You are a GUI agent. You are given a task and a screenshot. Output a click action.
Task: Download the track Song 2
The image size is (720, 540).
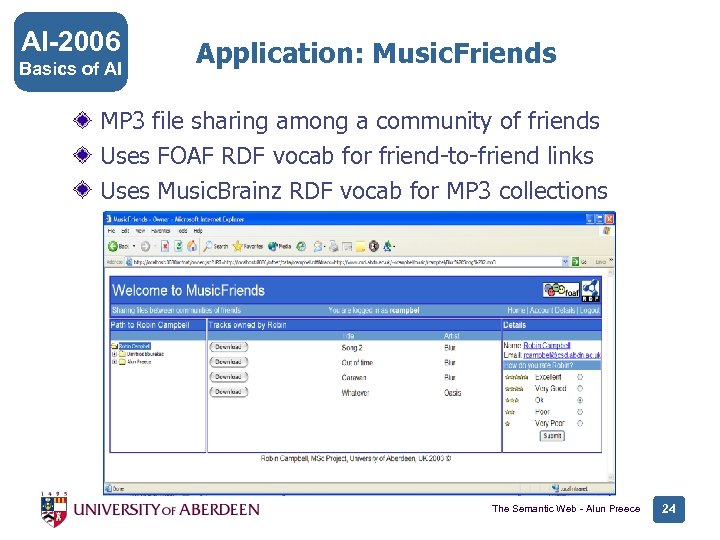pyautogui.click(x=229, y=347)
